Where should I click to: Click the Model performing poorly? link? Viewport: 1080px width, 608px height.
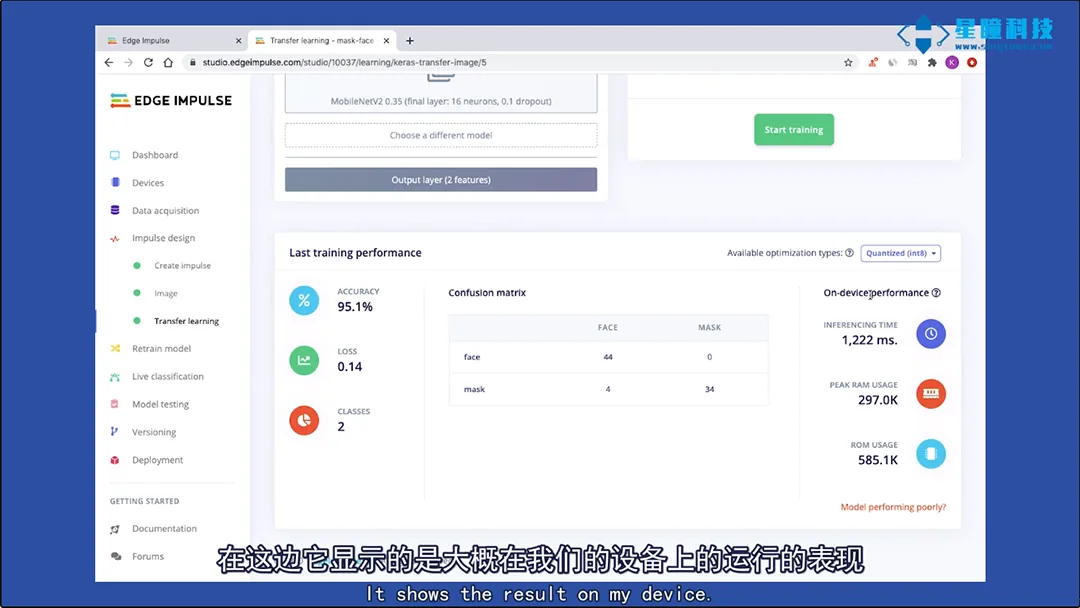coord(893,507)
